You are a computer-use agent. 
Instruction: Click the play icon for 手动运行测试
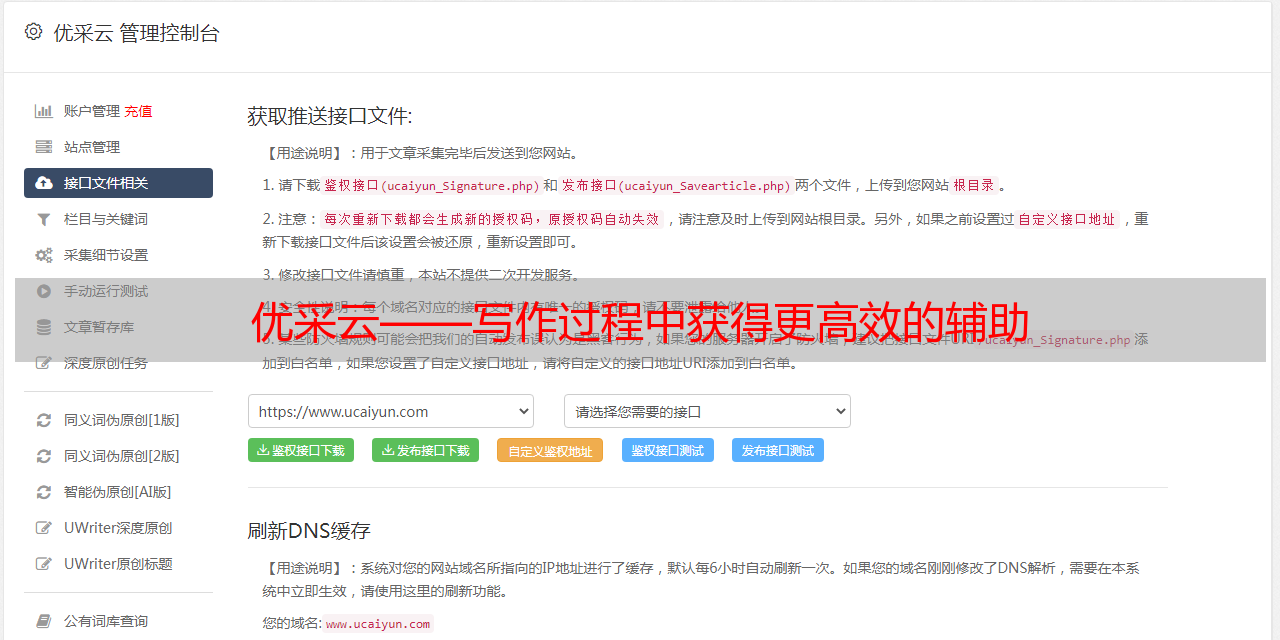(44, 291)
